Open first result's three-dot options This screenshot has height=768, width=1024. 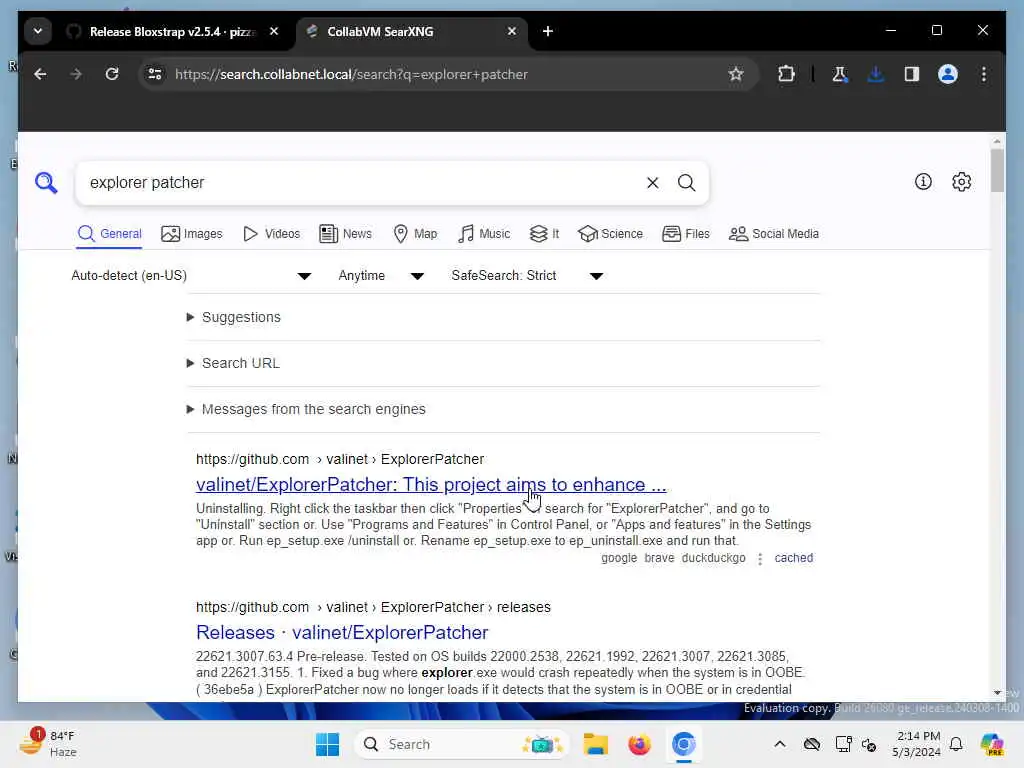pos(760,559)
